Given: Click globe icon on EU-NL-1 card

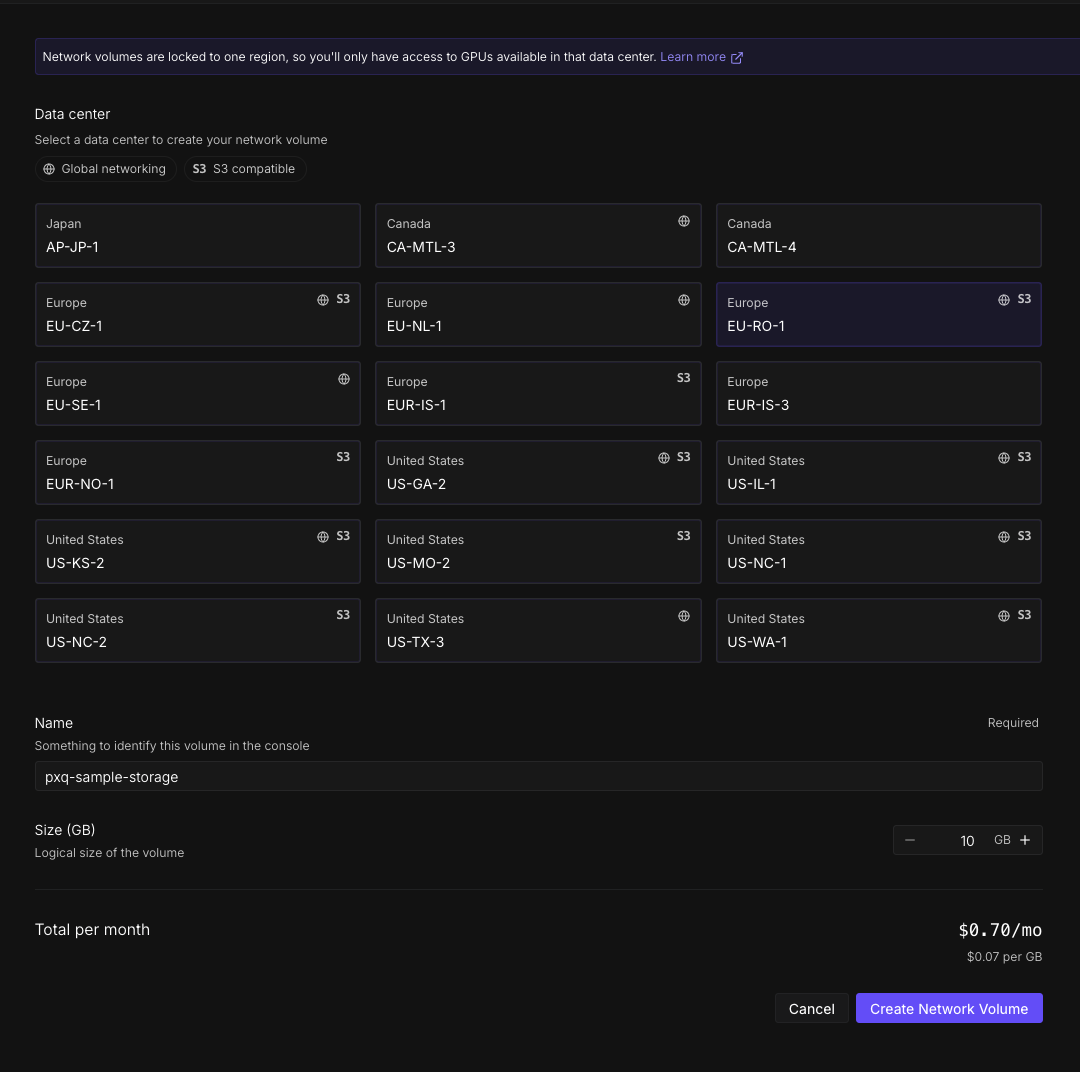Looking at the screenshot, I should pyautogui.click(x=683, y=300).
